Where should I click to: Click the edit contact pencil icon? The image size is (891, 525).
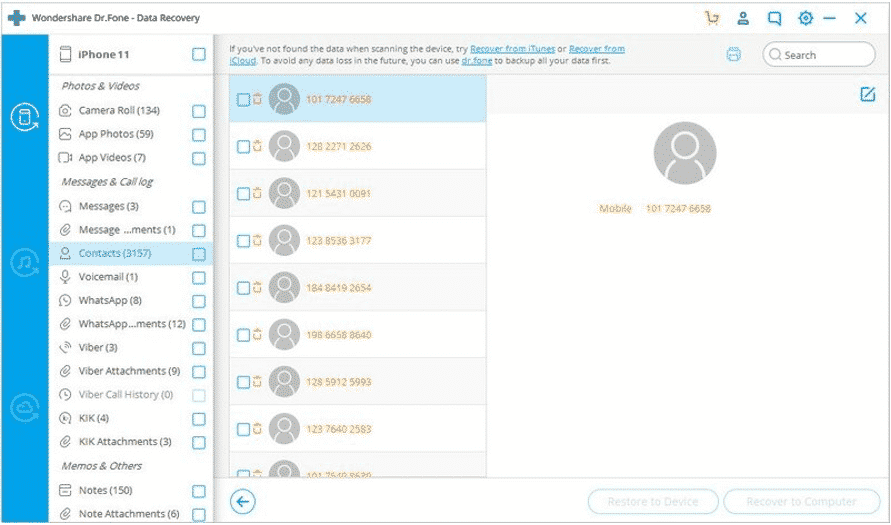[867, 94]
